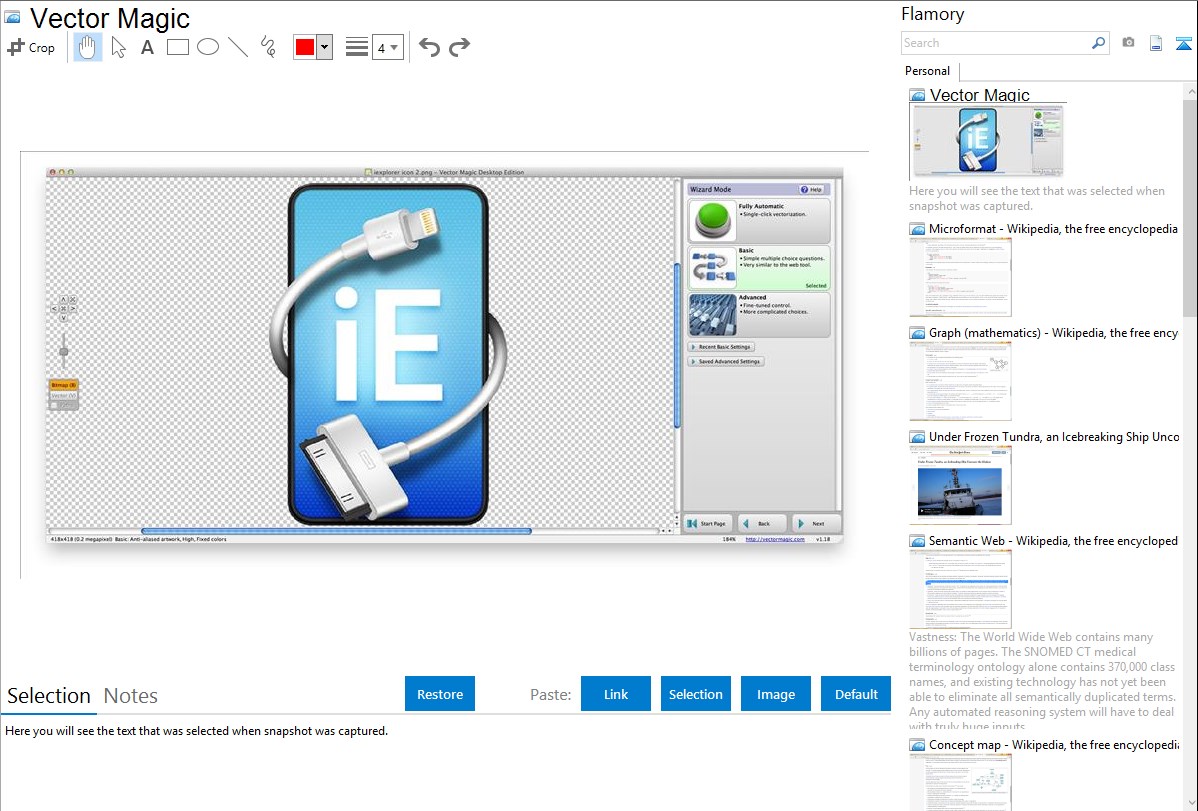Click the horizontal scrollbar under canvas

(336, 530)
